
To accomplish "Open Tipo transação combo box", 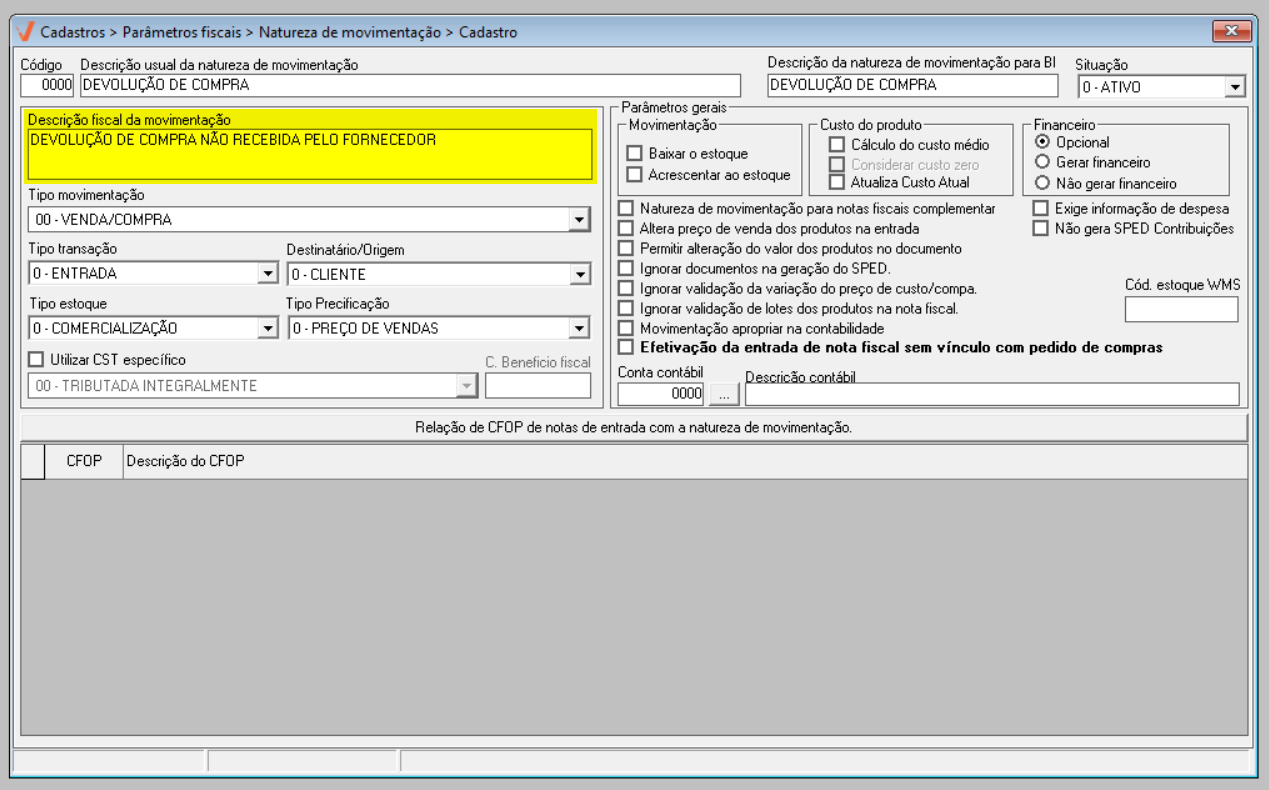I will 267,274.
